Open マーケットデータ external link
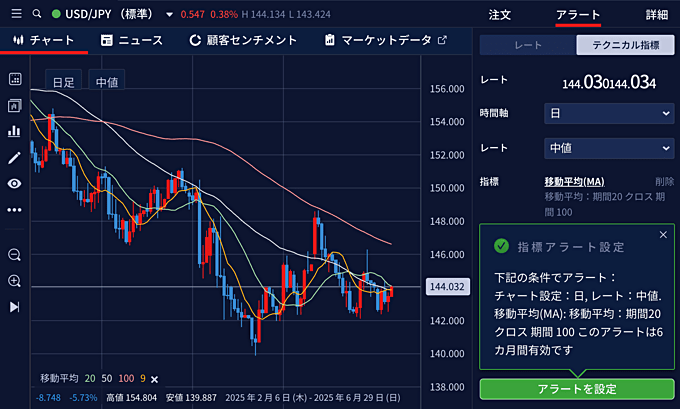The height and width of the screenshot is (409, 680). [x=386, y=40]
